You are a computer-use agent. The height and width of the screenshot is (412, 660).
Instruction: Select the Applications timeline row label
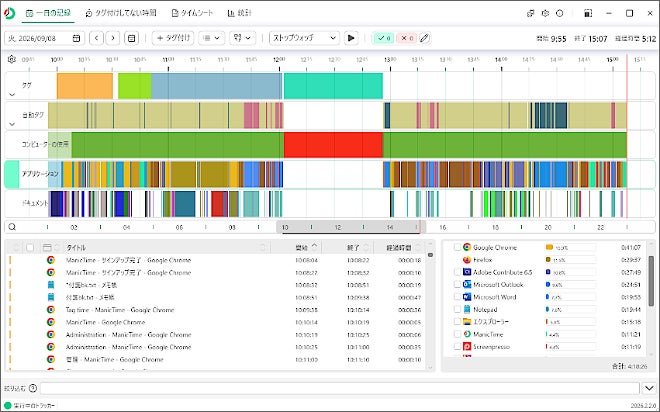pyautogui.click(x=40, y=174)
